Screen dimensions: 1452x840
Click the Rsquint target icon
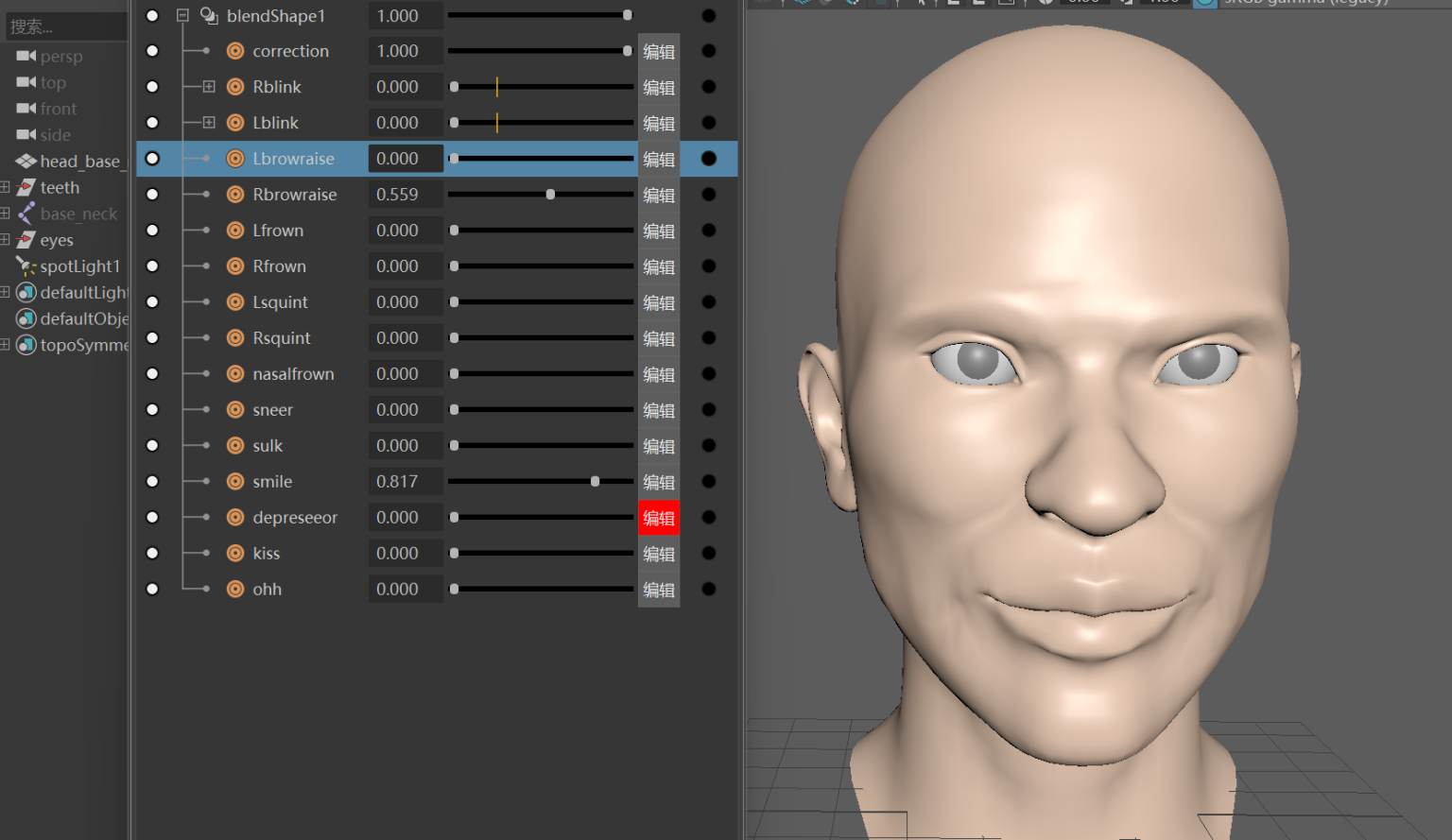click(x=235, y=338)
